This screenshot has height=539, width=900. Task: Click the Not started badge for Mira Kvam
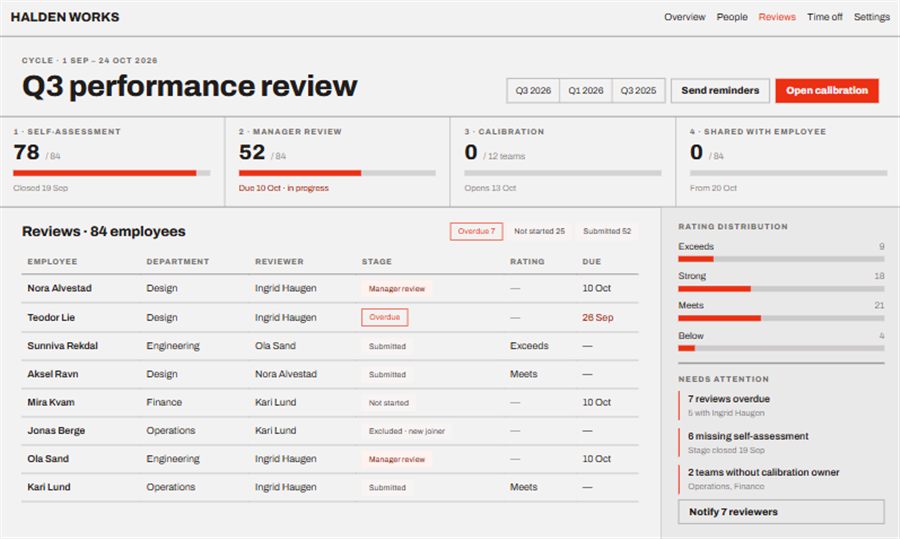pos(389,403)
